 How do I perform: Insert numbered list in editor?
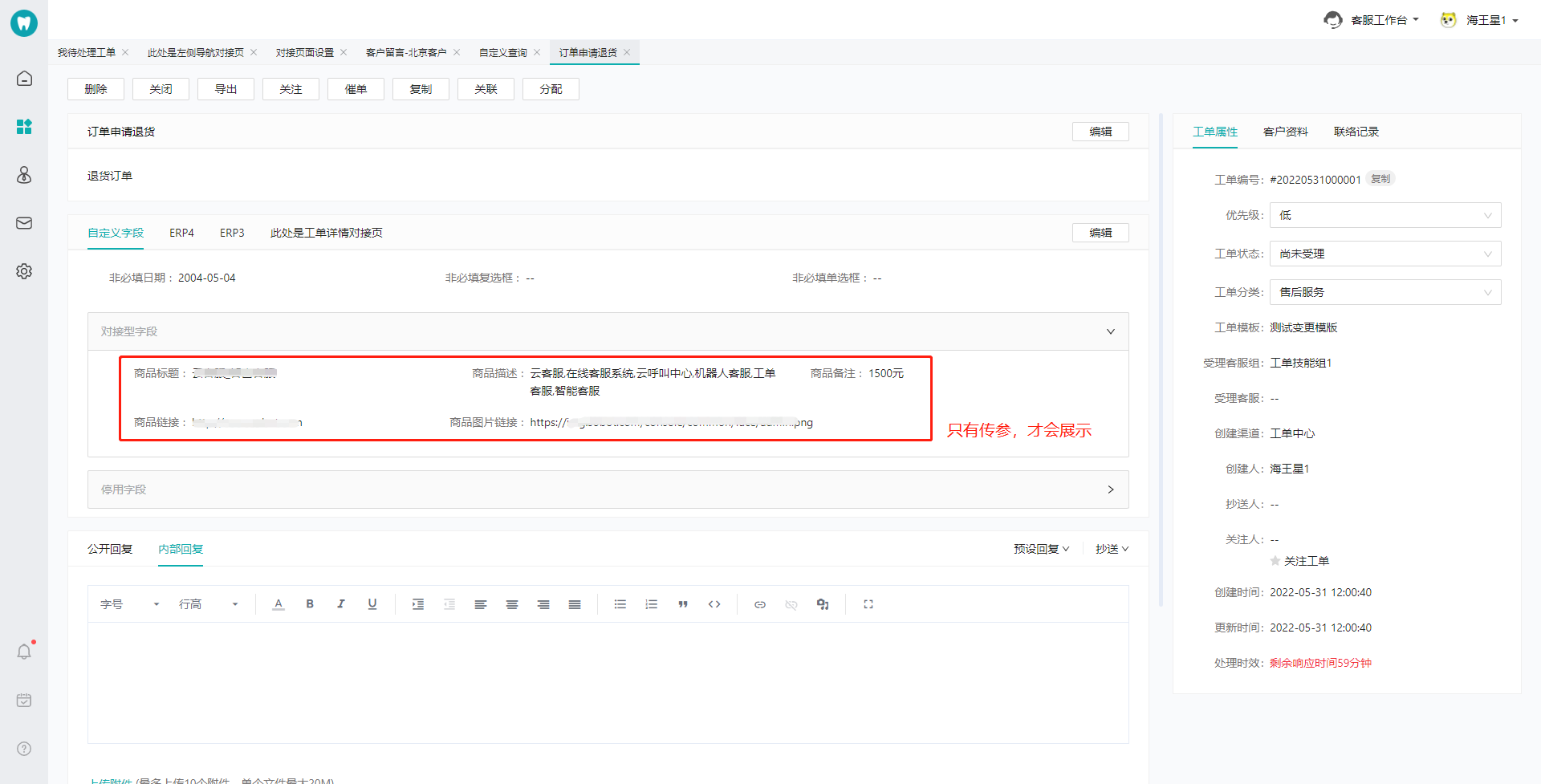coord(652,604)
